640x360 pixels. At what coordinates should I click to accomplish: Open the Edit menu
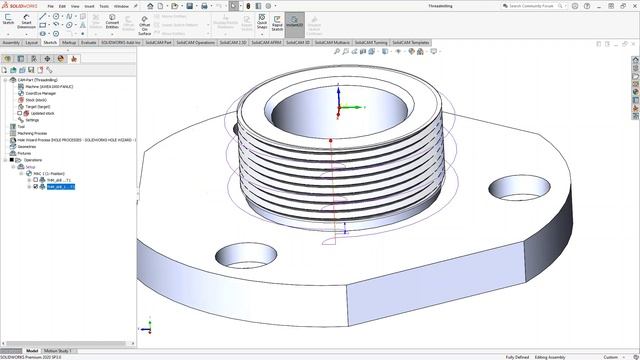tap(62, 6)
